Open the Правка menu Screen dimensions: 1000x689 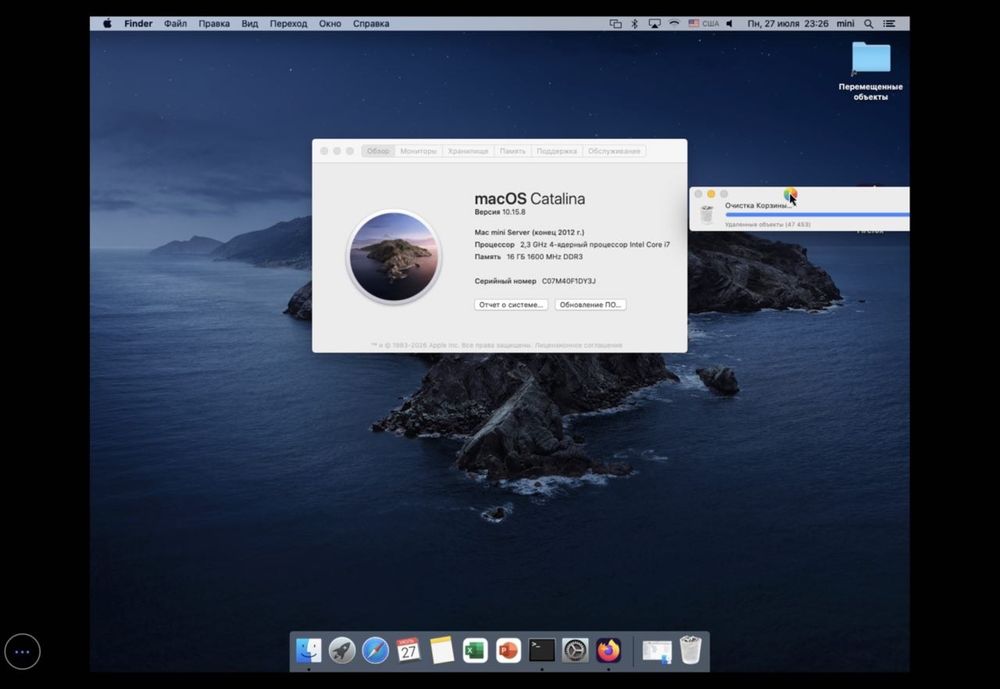click(214, 24)
